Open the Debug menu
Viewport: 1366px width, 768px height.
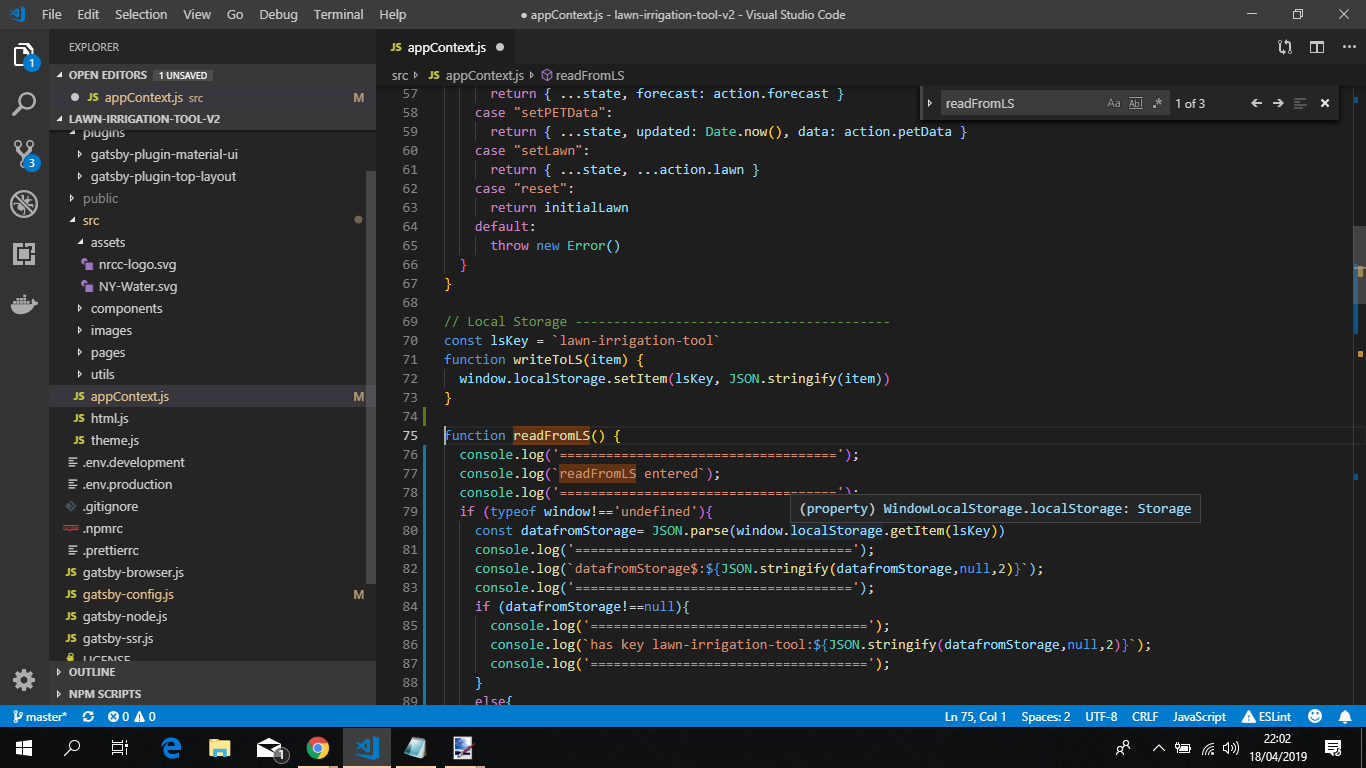(278, 14)
